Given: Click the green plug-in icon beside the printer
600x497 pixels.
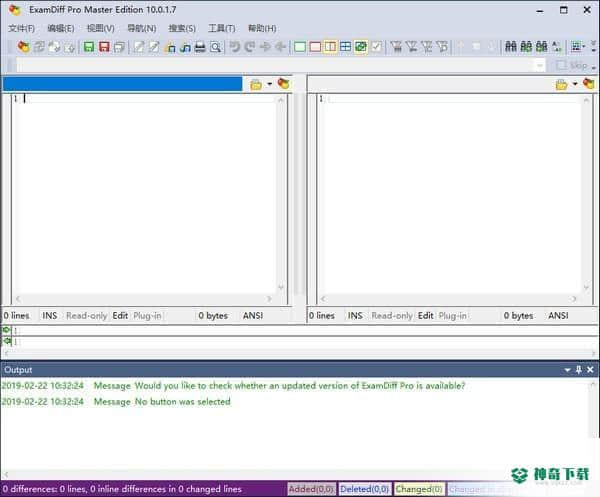Looking at the screenshot, I should [x=185, y=47].
